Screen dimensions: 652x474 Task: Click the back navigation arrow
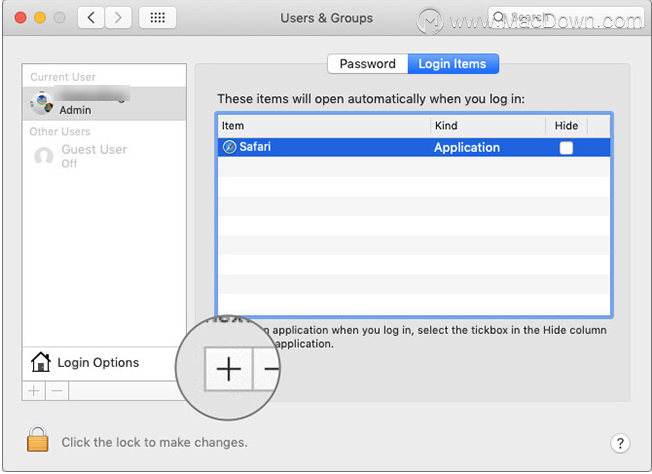(91, 18)
